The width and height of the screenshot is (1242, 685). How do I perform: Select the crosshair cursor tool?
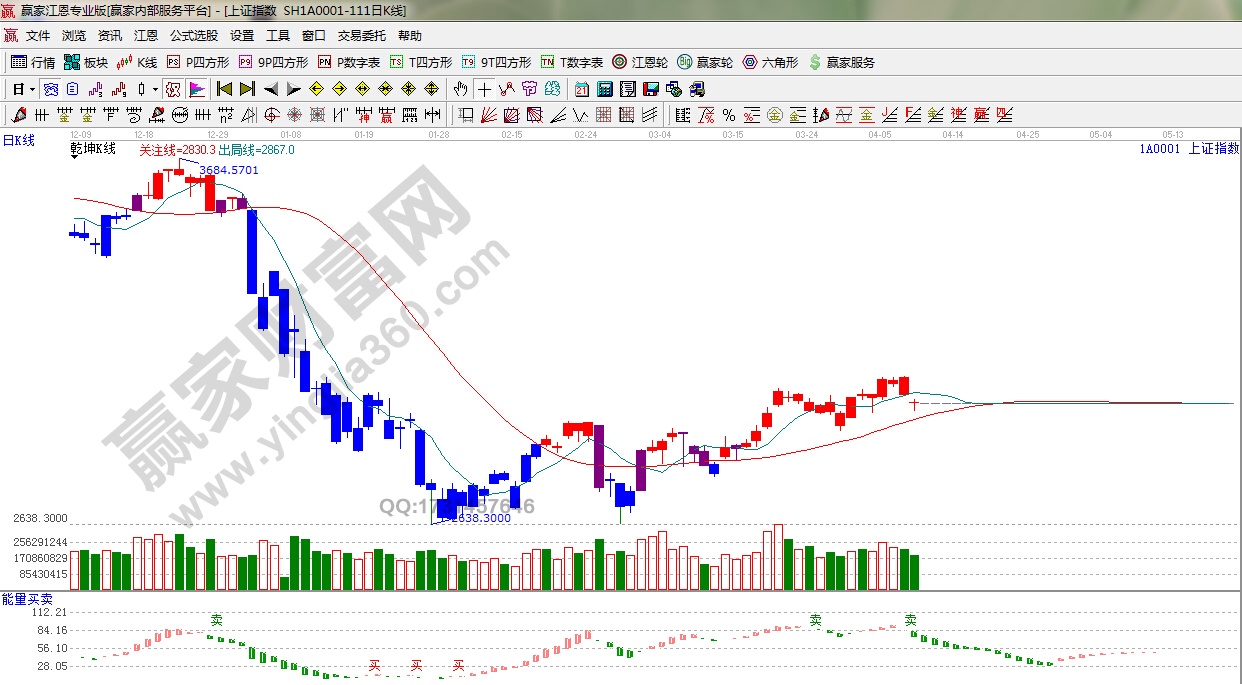pyautogui.click(x=484, y=89)
